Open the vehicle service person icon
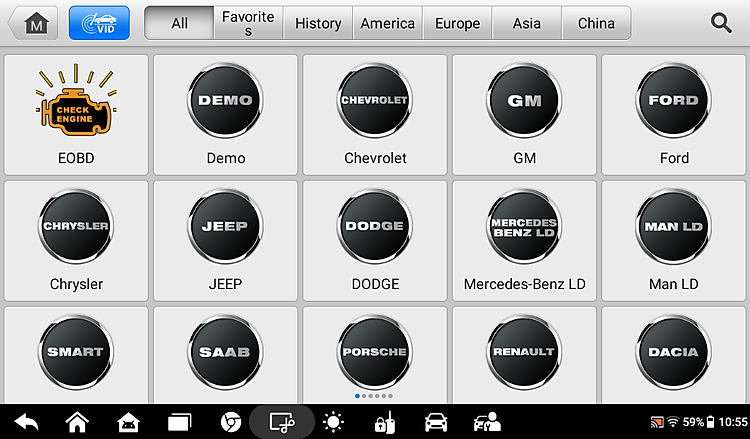The height and width of the screenshot is (439, 750). [x=487, y=422]
